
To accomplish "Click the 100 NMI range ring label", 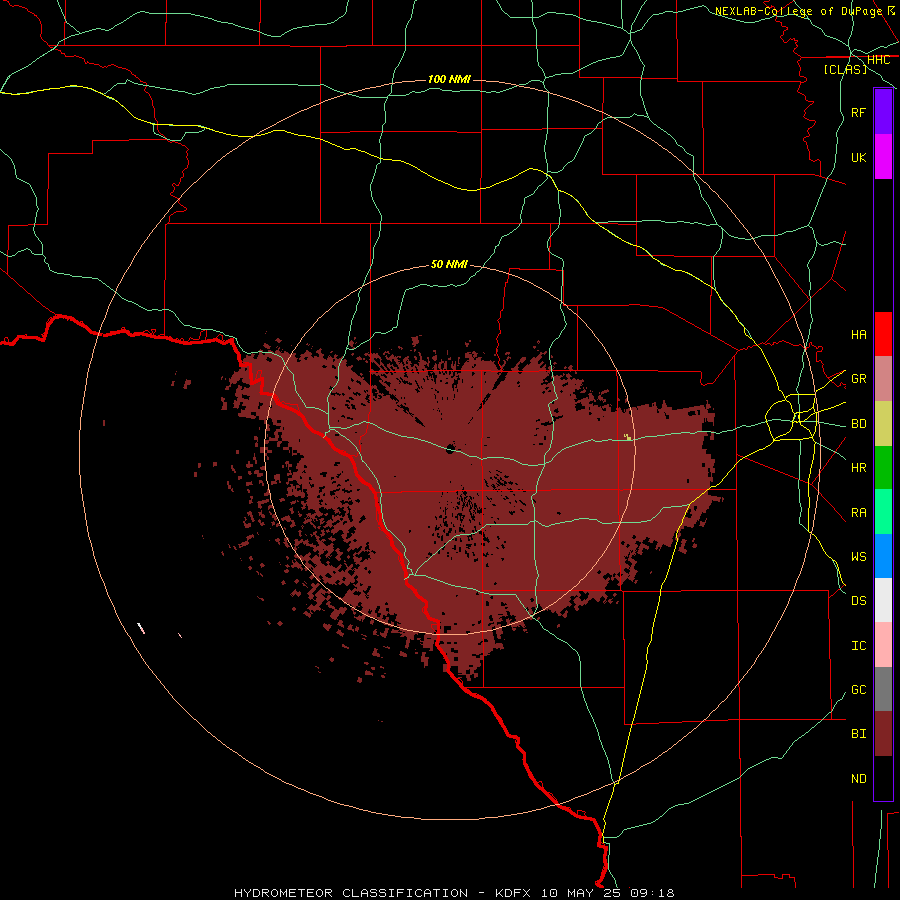I will pyautogui.click(x=449, y=79).
